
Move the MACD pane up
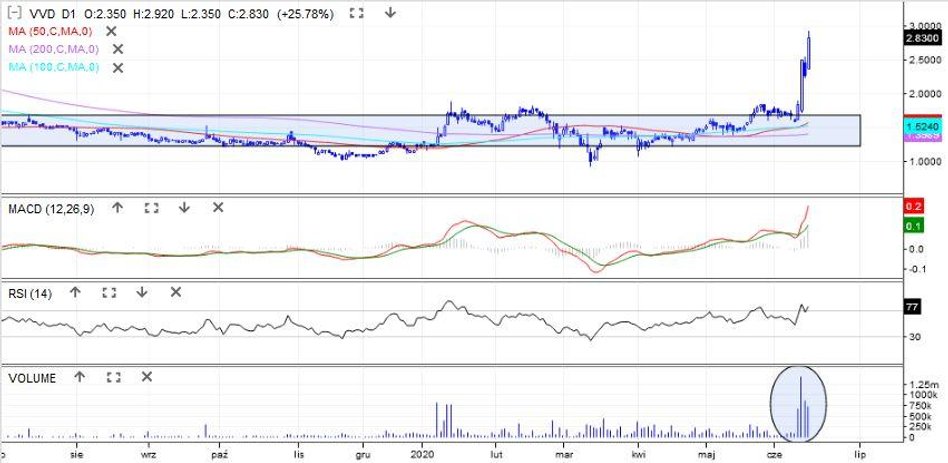[x=117, y=208]
